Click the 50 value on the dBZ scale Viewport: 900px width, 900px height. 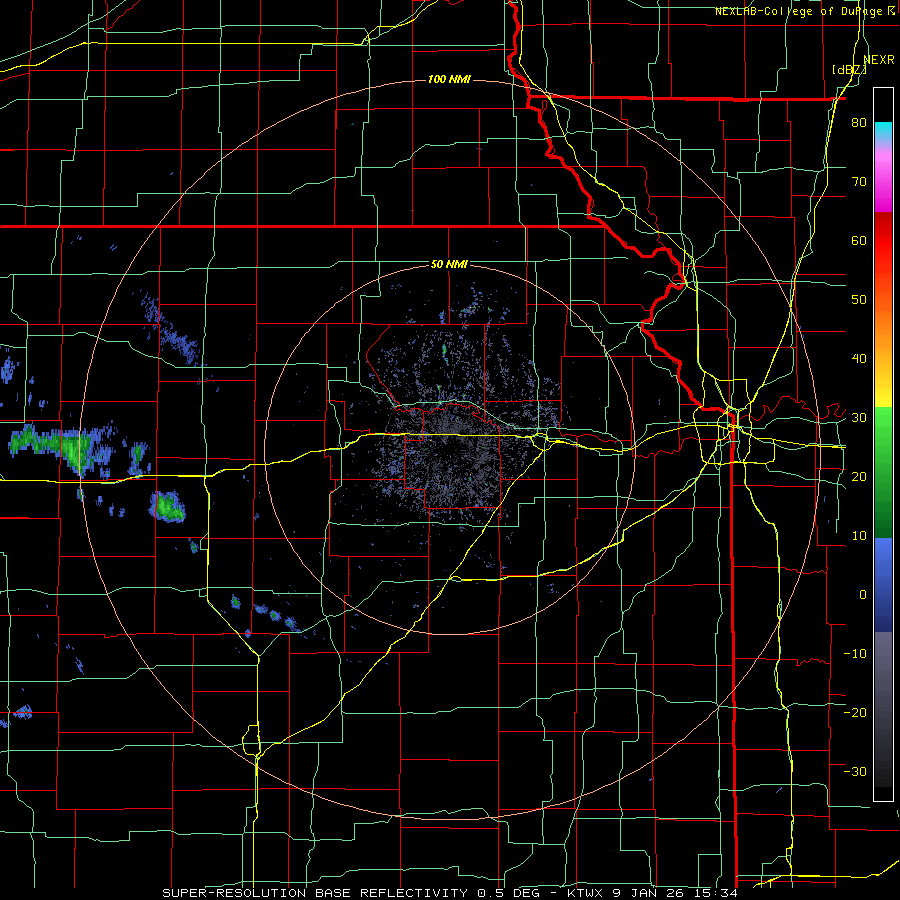coord(859,300)
